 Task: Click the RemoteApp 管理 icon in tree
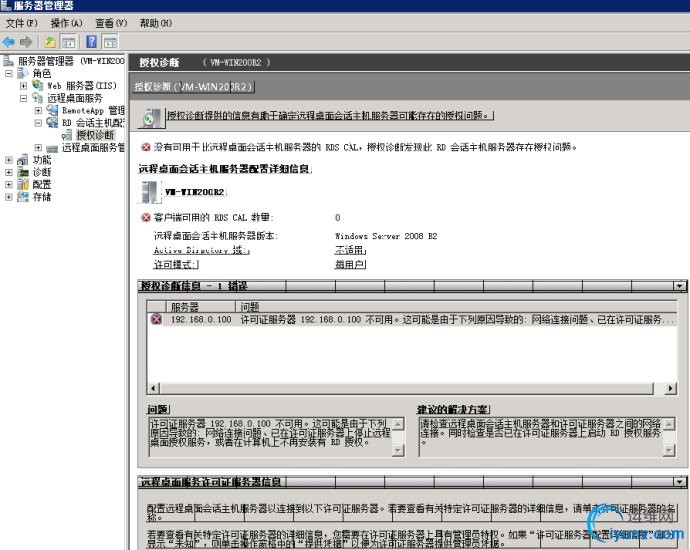(x=52, y=110)
